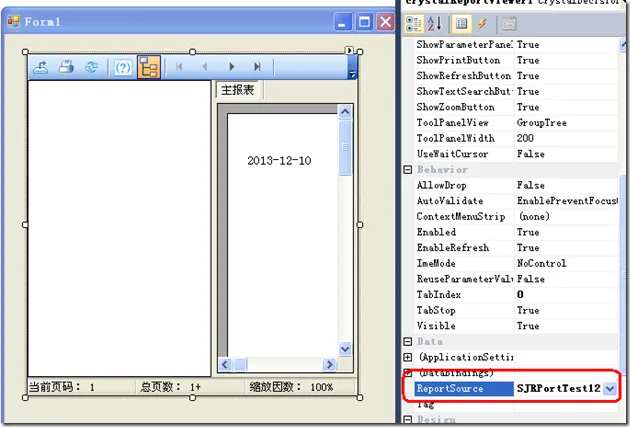Click the ImeMode value NoControl
Viewport: 630px width, 427px height.
[x=542, y=264]
